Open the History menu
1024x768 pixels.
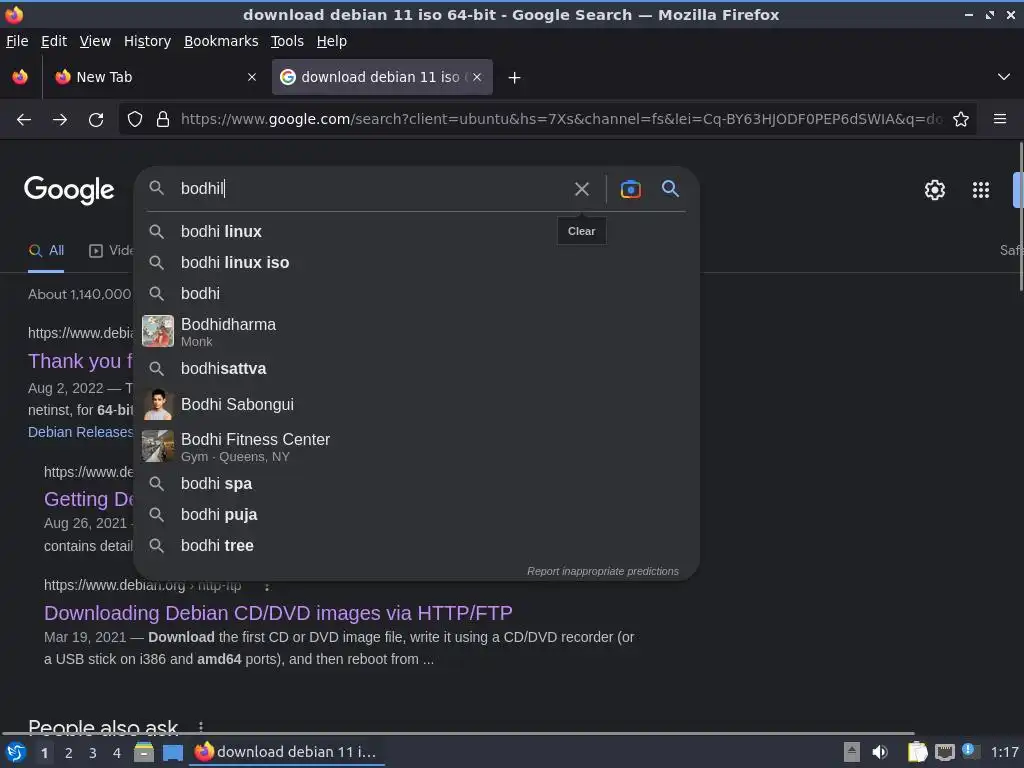(147, 41)
